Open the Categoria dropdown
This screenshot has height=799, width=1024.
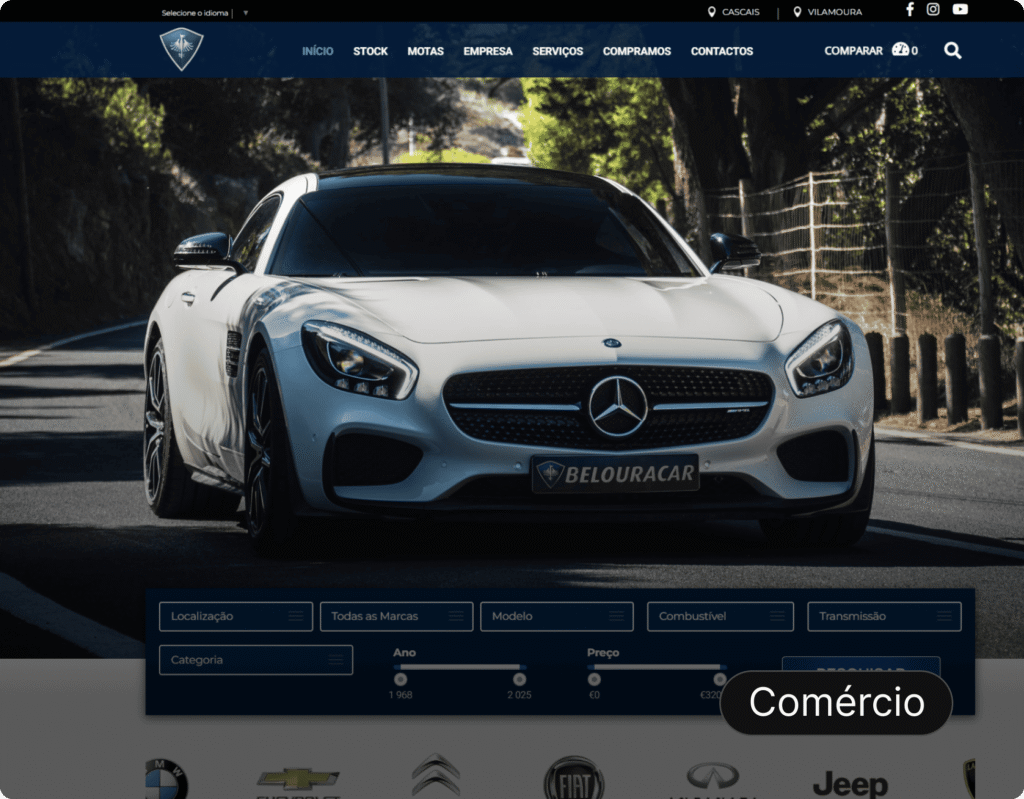256,660
